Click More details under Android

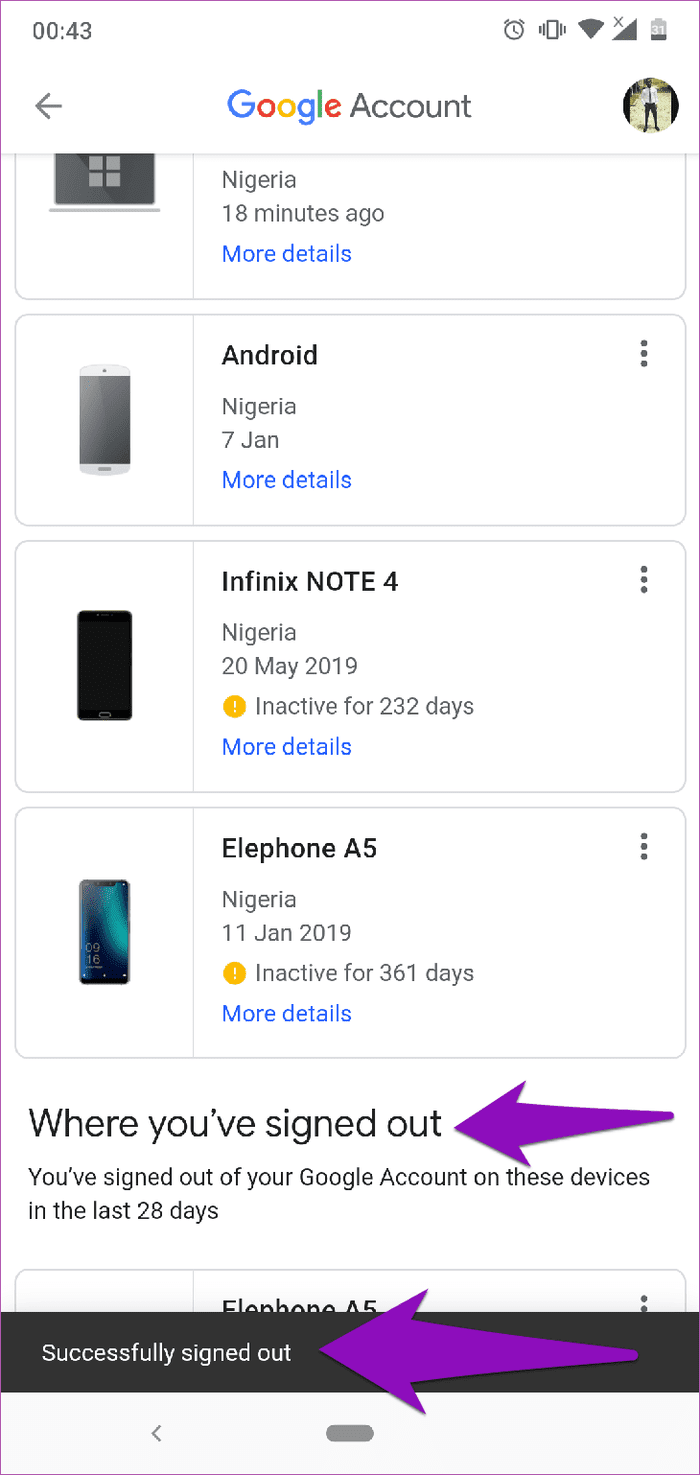287,480
